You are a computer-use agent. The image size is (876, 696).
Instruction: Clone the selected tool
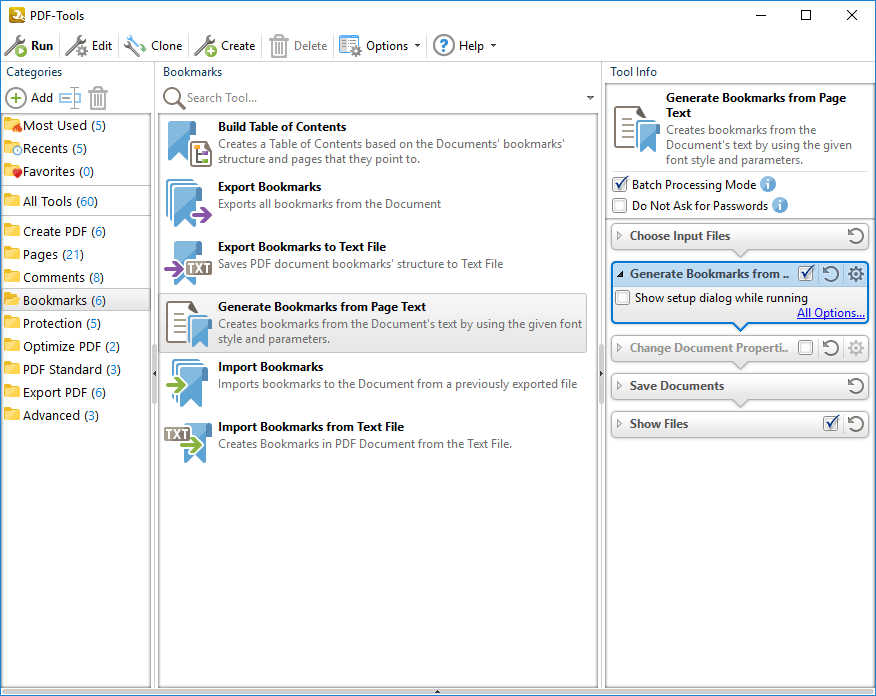[153, 46]
